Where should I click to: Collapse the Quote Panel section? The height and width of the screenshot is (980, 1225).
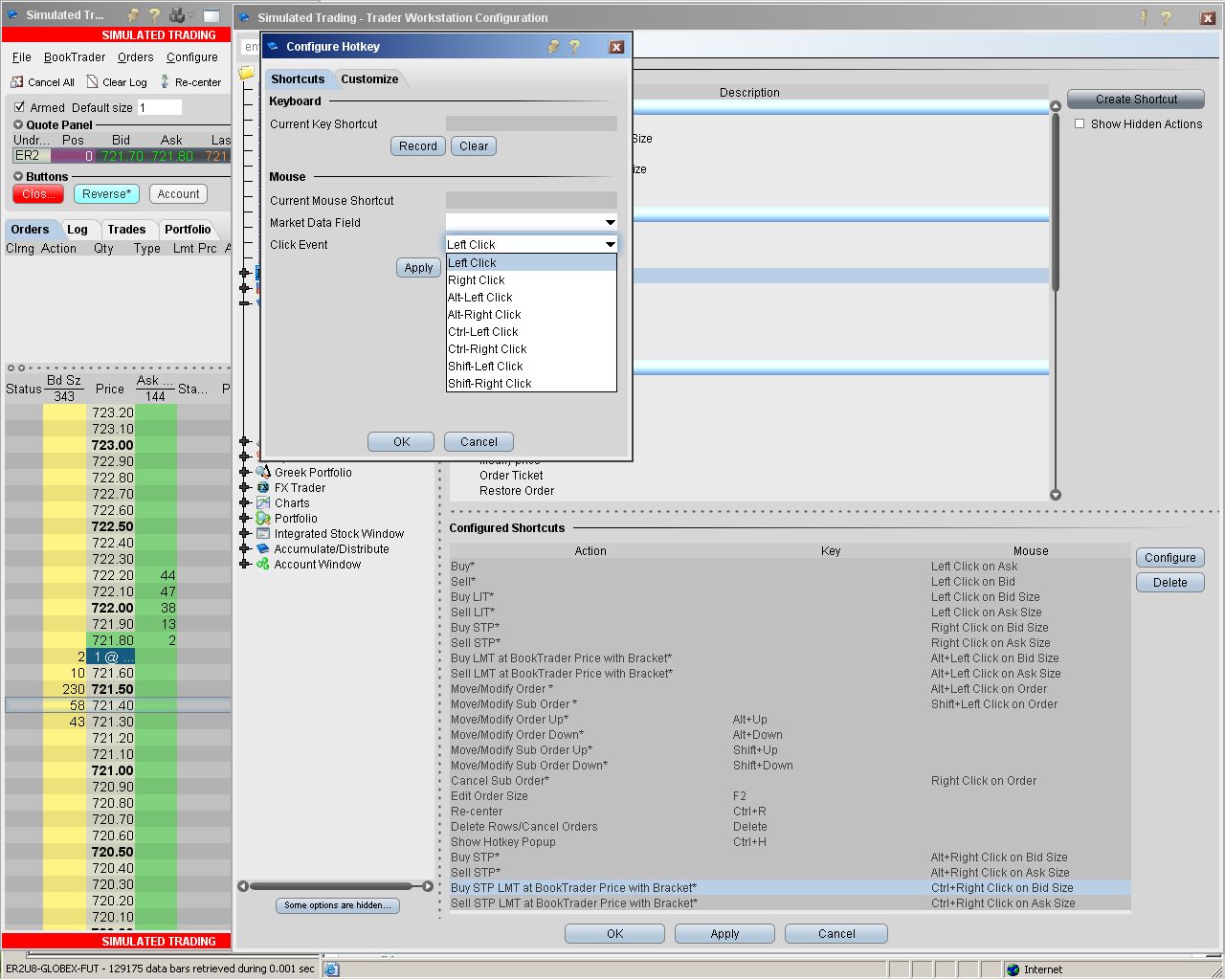click(x=18, y=125)
